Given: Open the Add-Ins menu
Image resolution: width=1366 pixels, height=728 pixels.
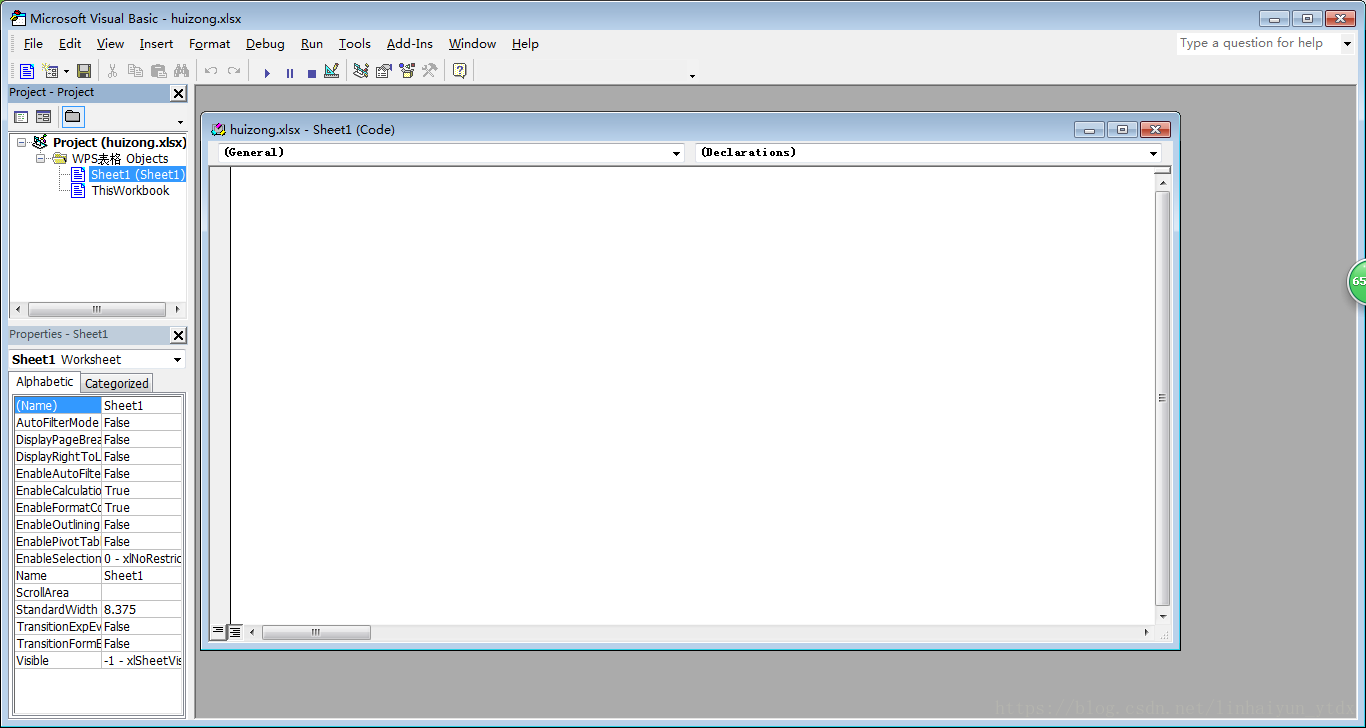Looking at the screenshot, I should click(x=410, y=44).
